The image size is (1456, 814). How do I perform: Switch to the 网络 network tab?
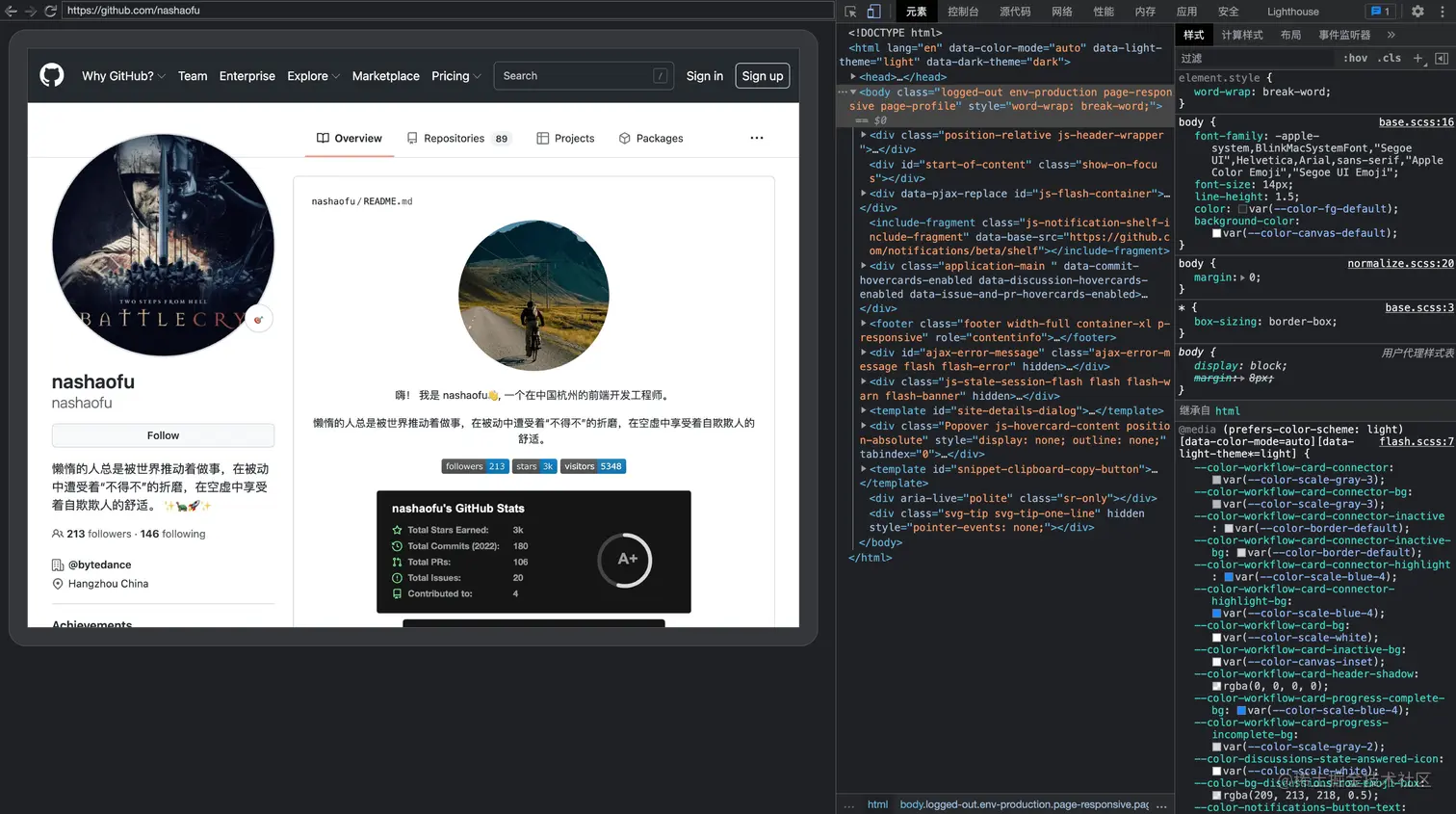pyautogui.click(x=1062, y=12)
